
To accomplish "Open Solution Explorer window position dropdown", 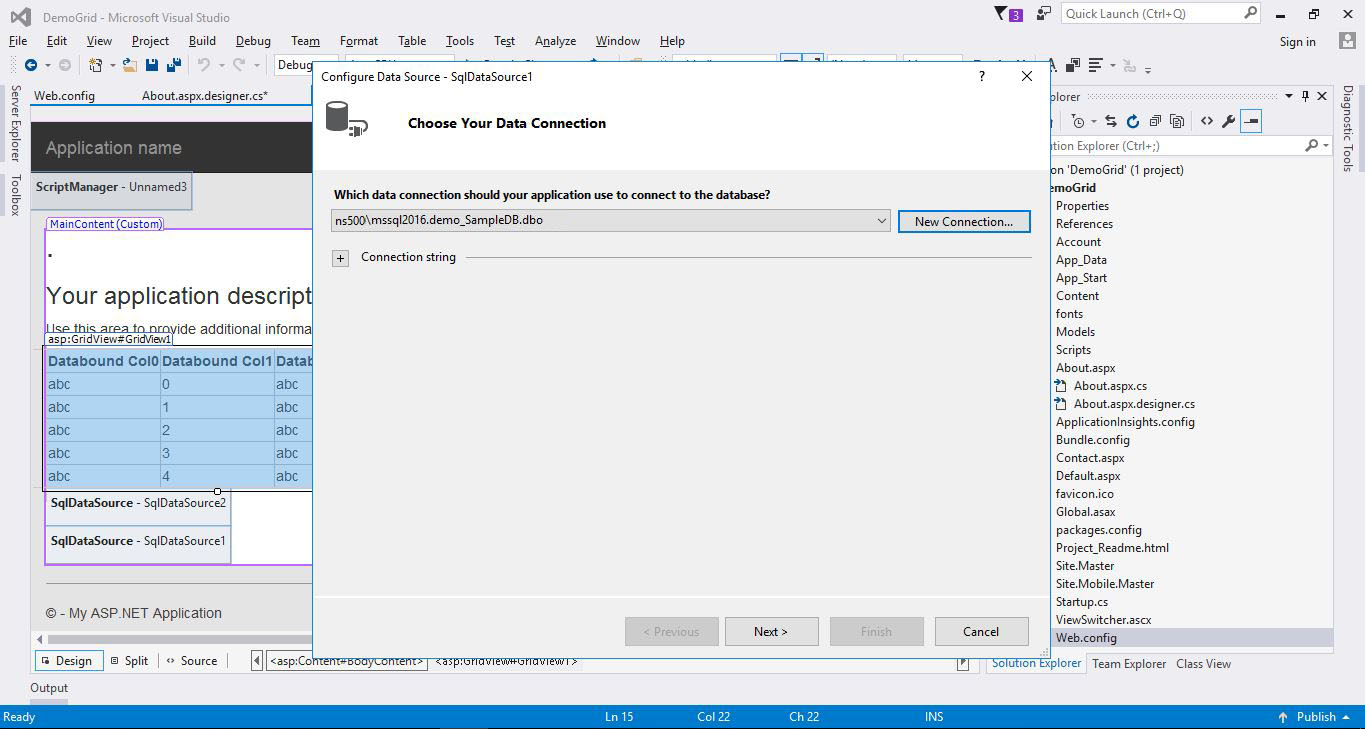I will [1289, 96].
